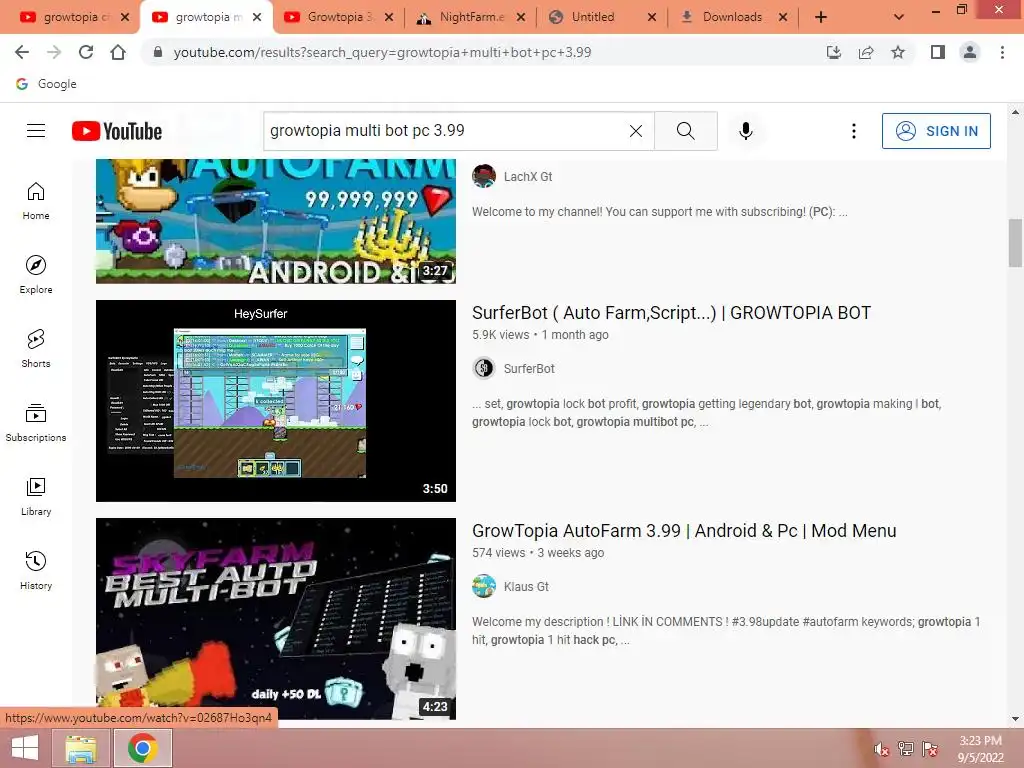Viewport: 1024px width, 768px height.
Task: Close the NightFarm tab
Action: (520, 17)
